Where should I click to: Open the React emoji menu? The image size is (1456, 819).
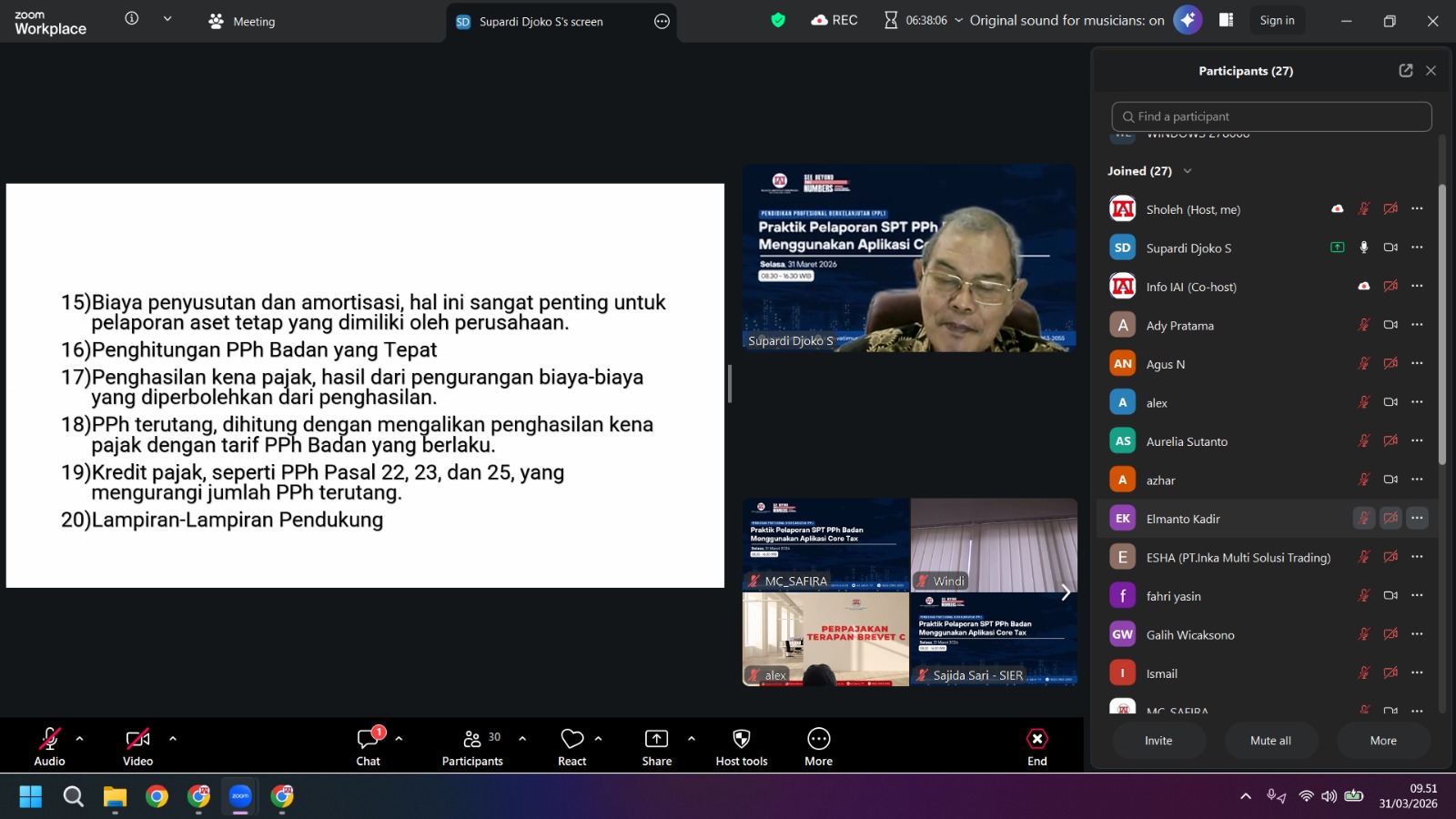point(571,746)
